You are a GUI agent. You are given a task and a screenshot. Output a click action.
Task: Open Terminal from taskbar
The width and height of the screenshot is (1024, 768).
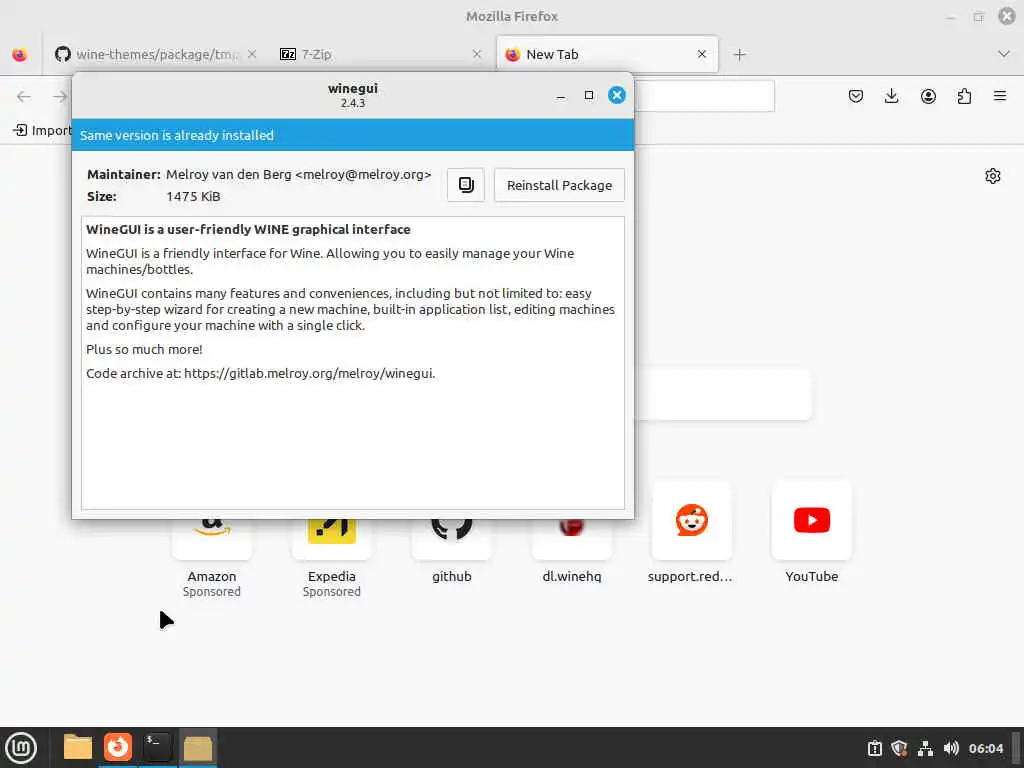coord(157,748)
